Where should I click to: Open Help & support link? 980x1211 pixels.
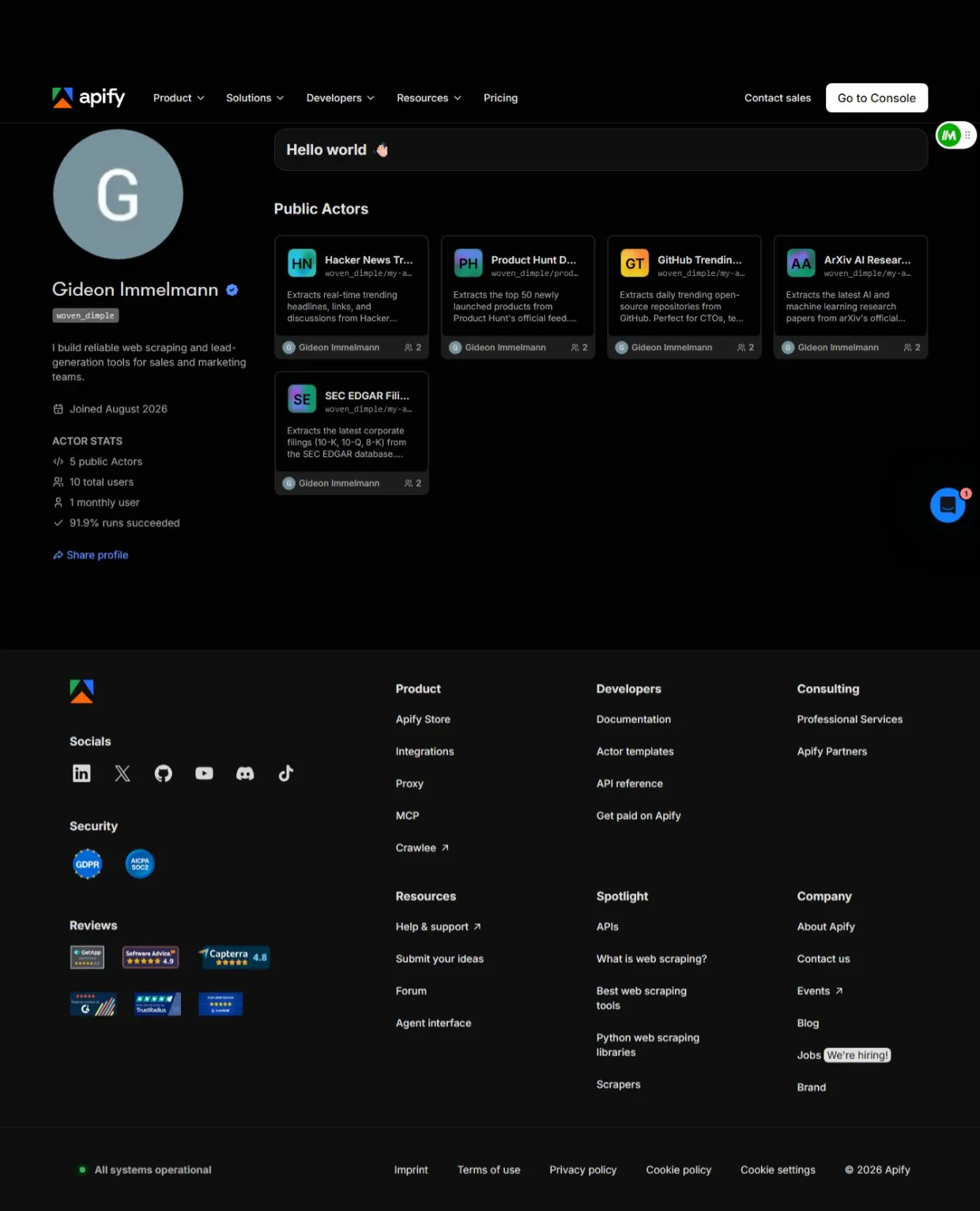(439, 926)
